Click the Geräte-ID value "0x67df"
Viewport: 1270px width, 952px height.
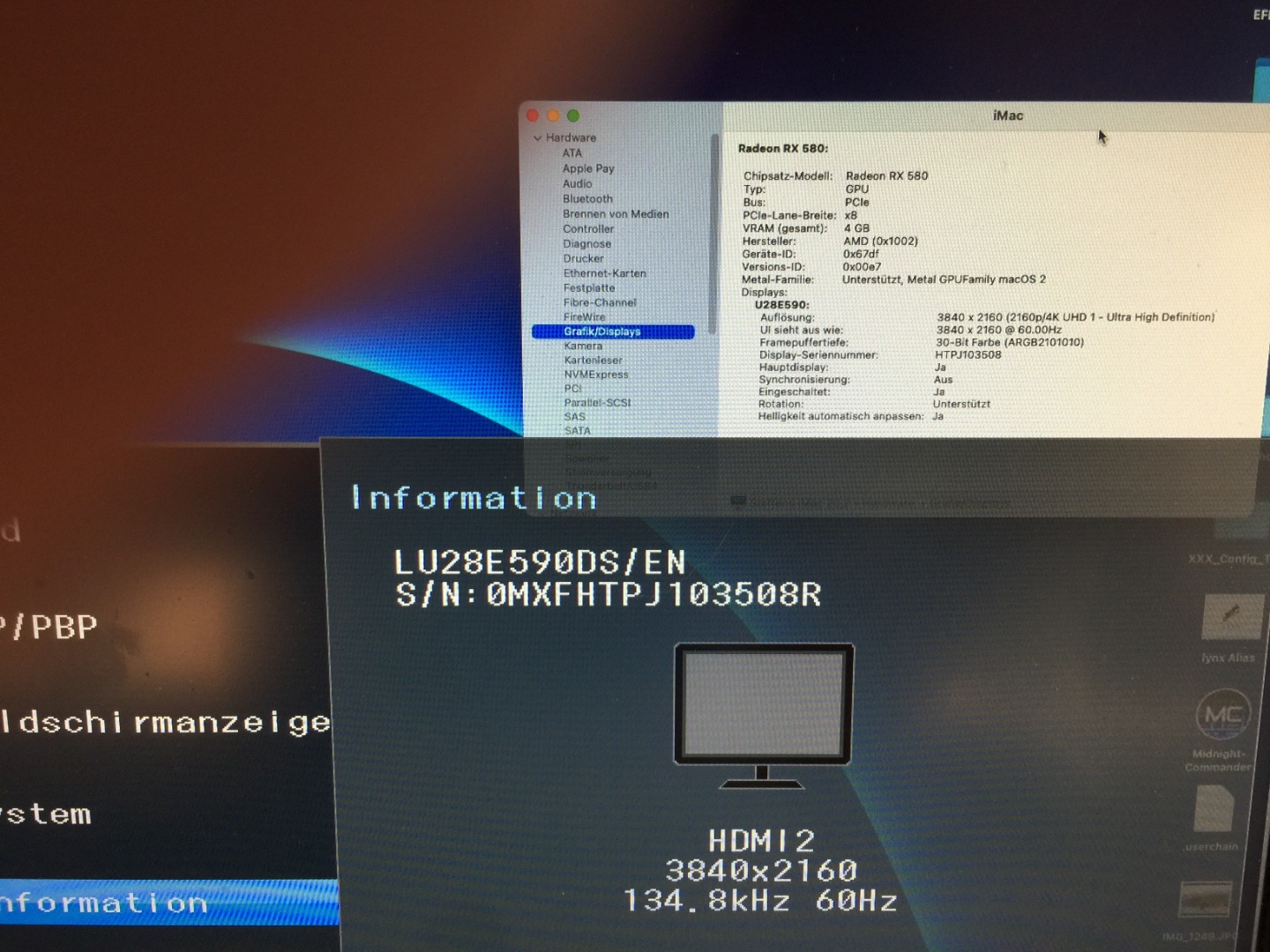(861, 254)
